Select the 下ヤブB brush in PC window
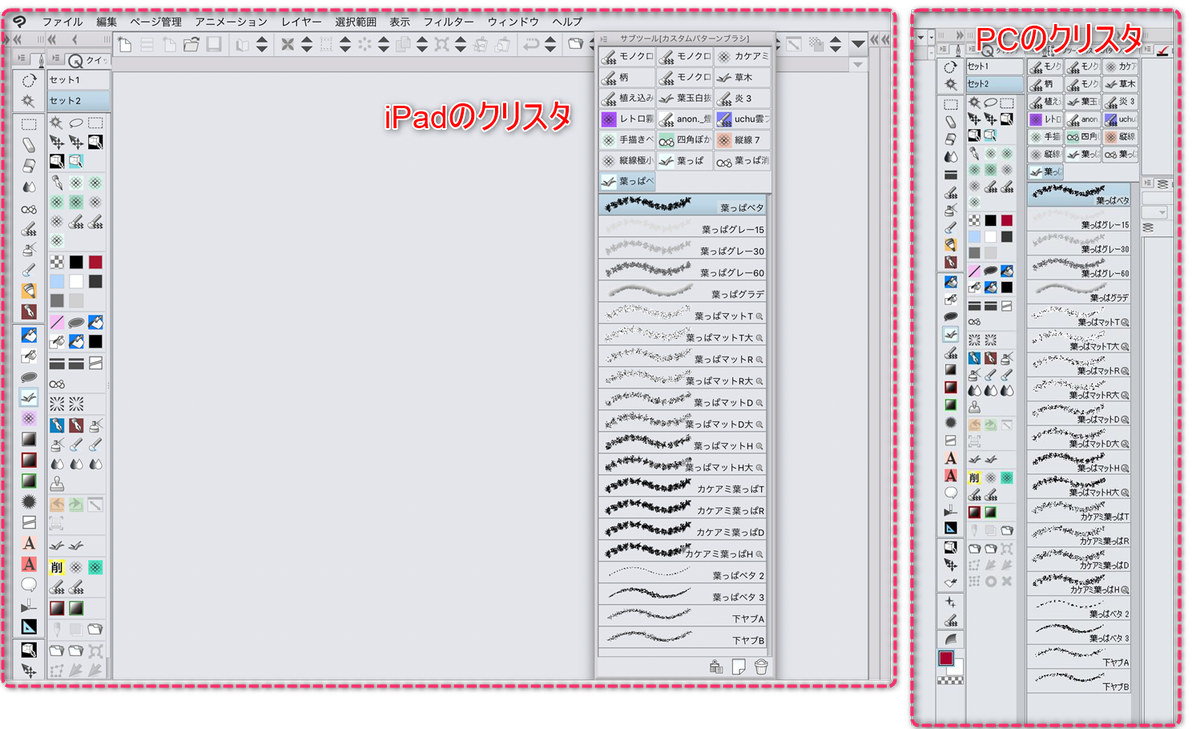The width and height of the screenshot is (1200, 729). click(x=1079, y=682)
